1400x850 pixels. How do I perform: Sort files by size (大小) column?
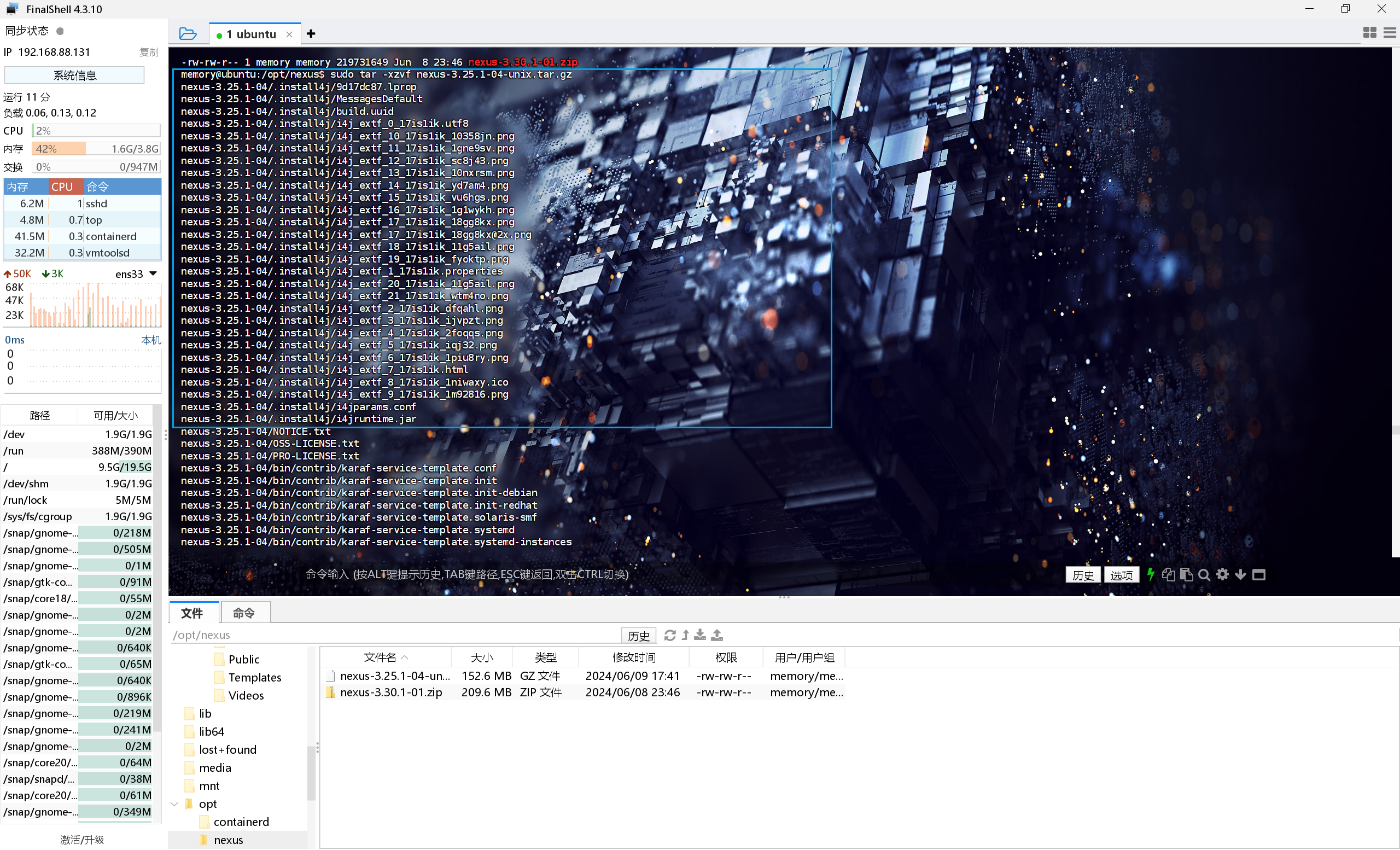pyautogui.click(x=482, y=657)
